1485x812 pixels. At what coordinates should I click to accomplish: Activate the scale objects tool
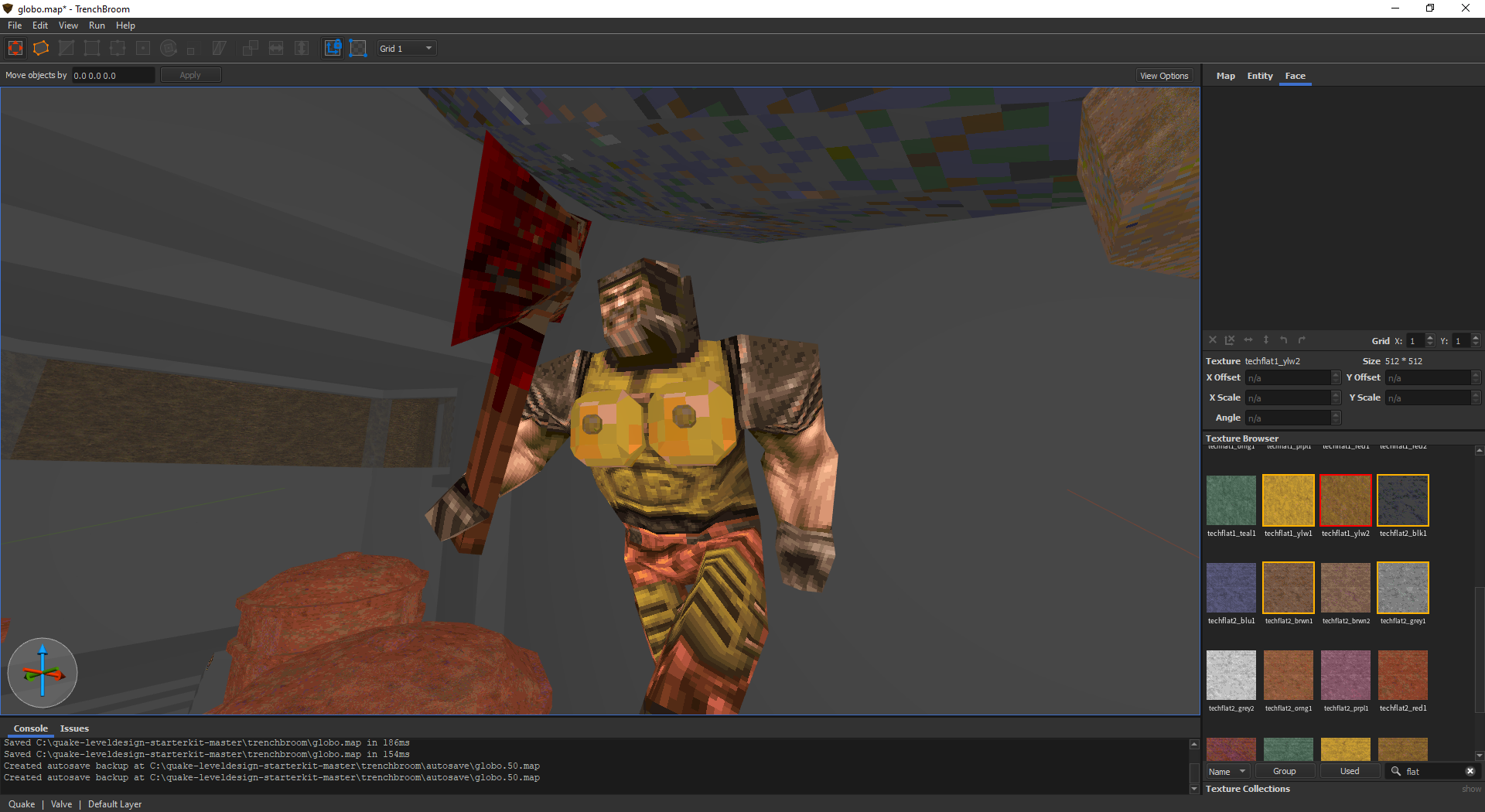pyautogui.click(x=190, y=51)
